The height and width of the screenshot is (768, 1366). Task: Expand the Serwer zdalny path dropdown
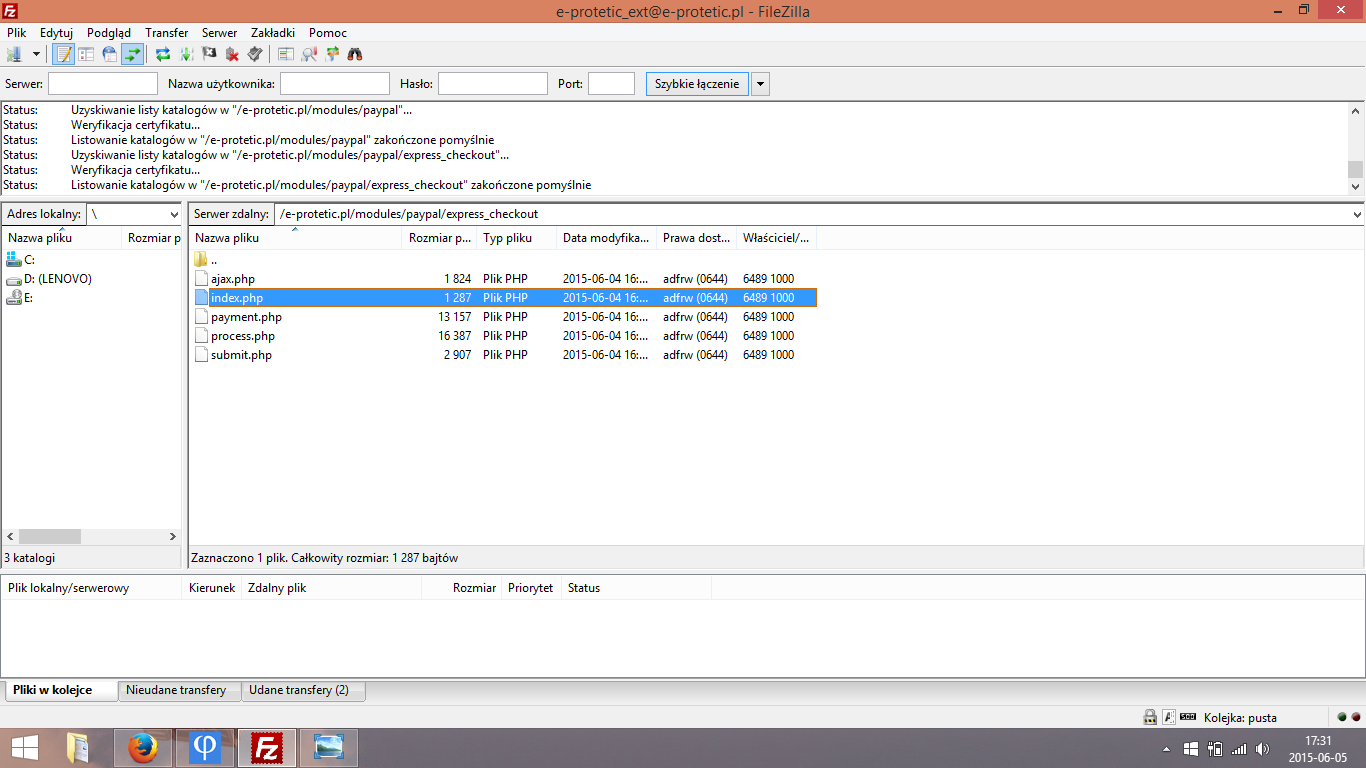1357,214
